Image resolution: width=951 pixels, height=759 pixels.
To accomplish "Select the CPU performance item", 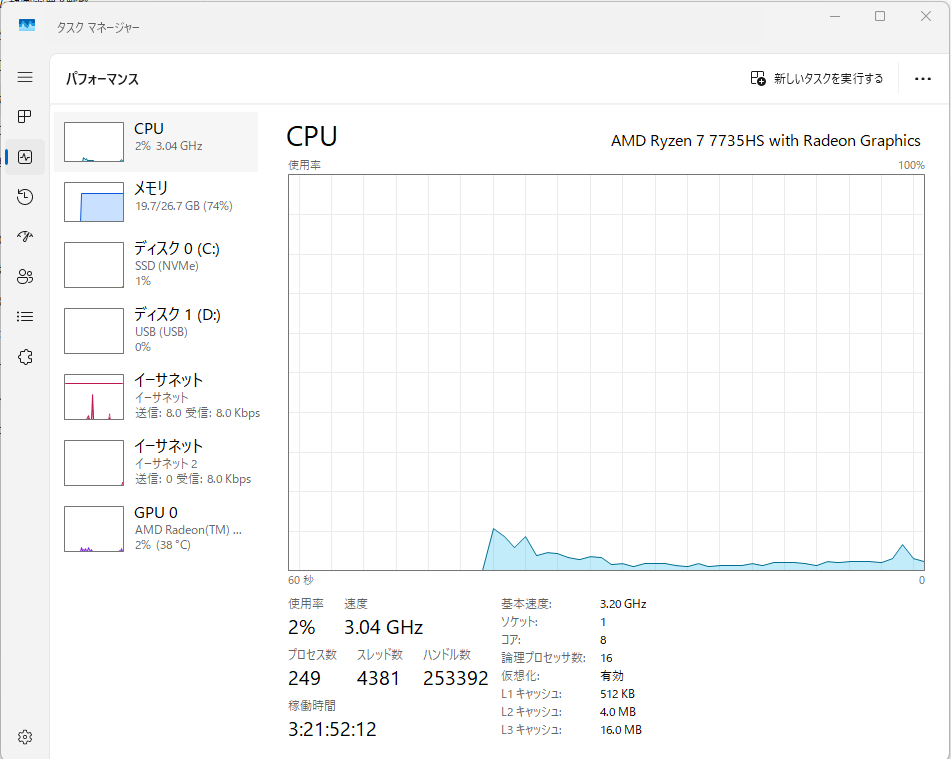I will (x=156, y=142).
